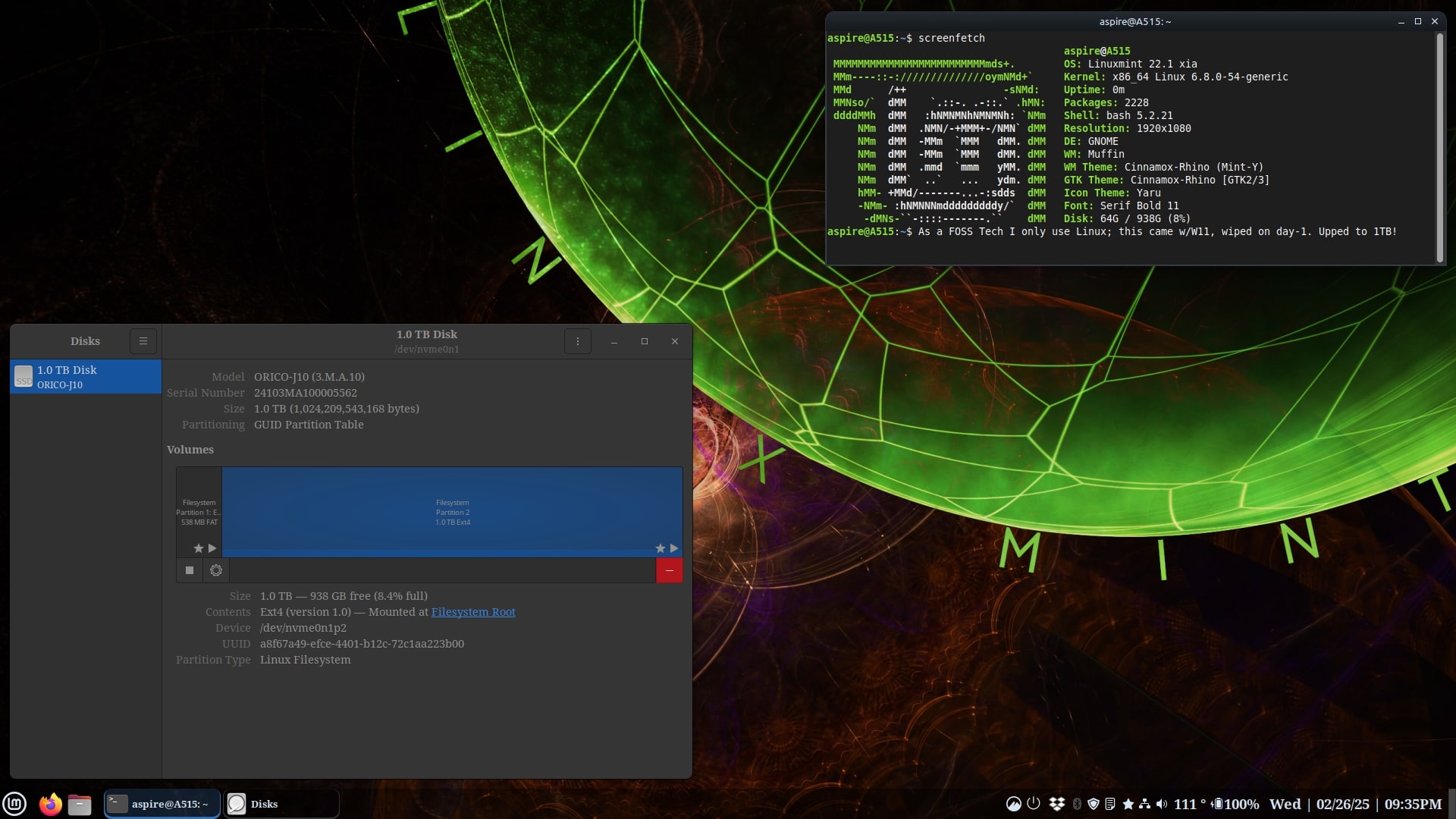Open the file manager panel launcher
The height and width of the screenshot is (819, 1456).
point(80,804)
